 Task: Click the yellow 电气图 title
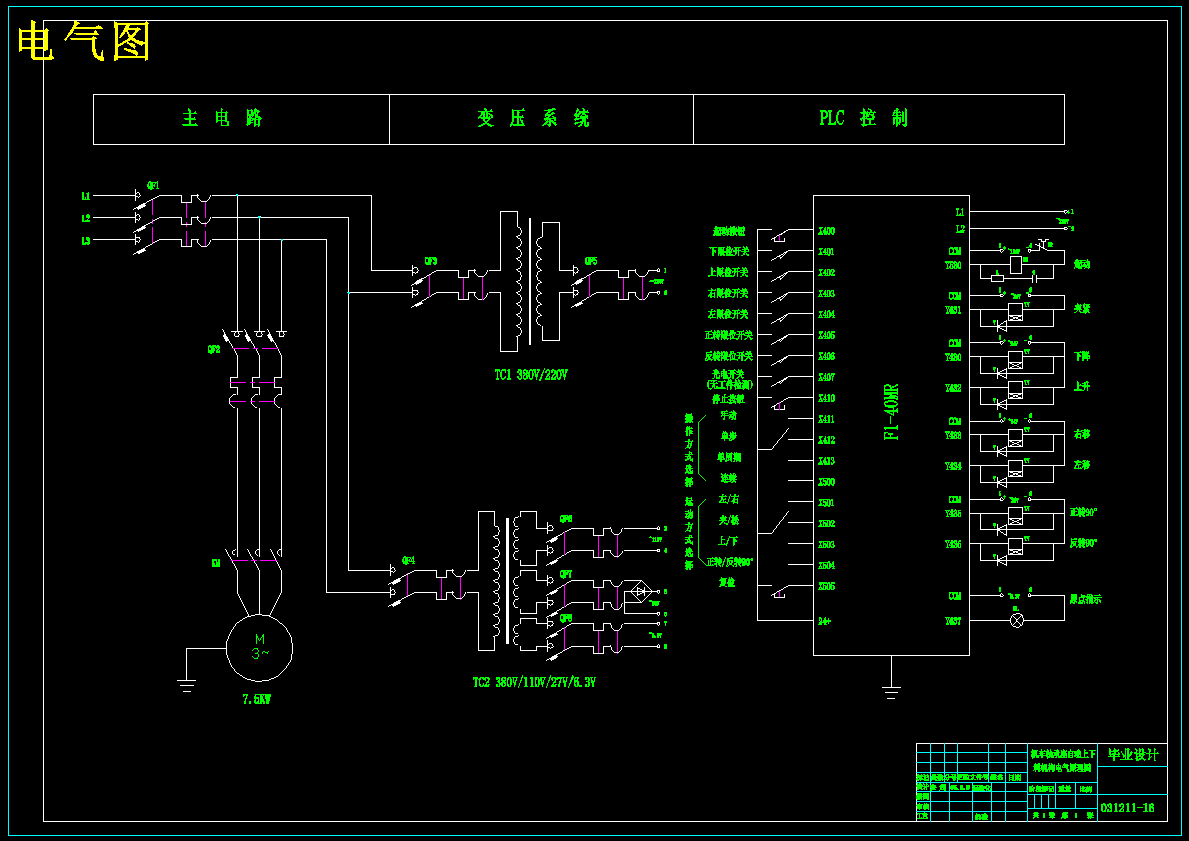coord(83,41)
